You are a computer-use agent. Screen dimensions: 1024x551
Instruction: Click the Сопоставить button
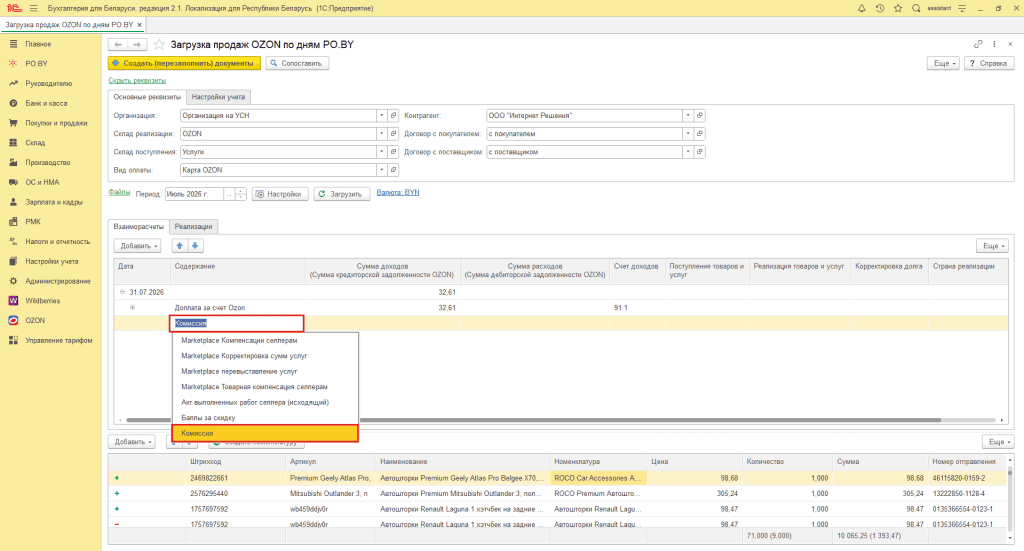[297, 63]
